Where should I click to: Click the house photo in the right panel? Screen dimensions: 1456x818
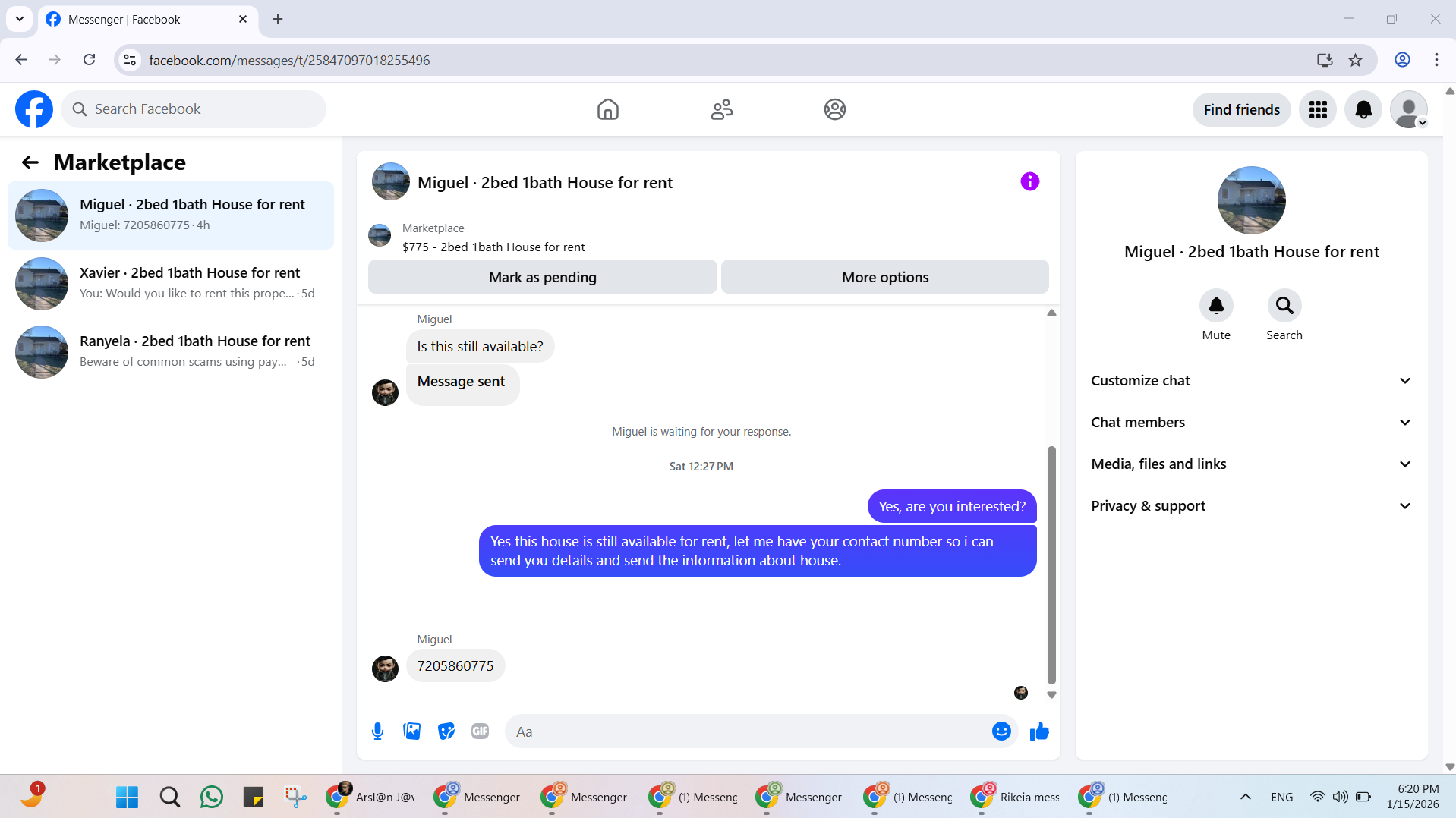point(1251,200)
